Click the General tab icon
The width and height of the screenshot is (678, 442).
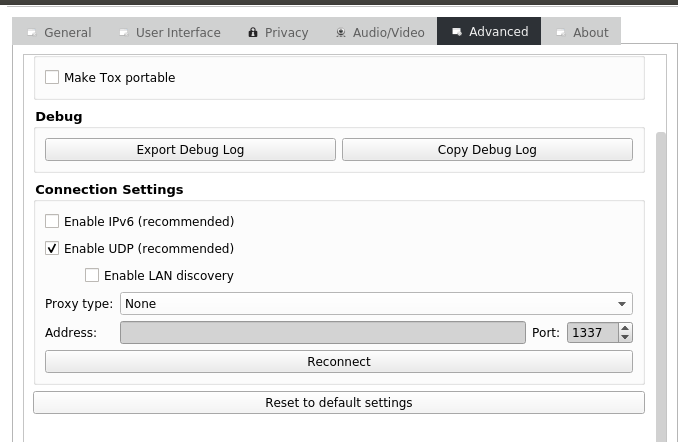[32, 32]
